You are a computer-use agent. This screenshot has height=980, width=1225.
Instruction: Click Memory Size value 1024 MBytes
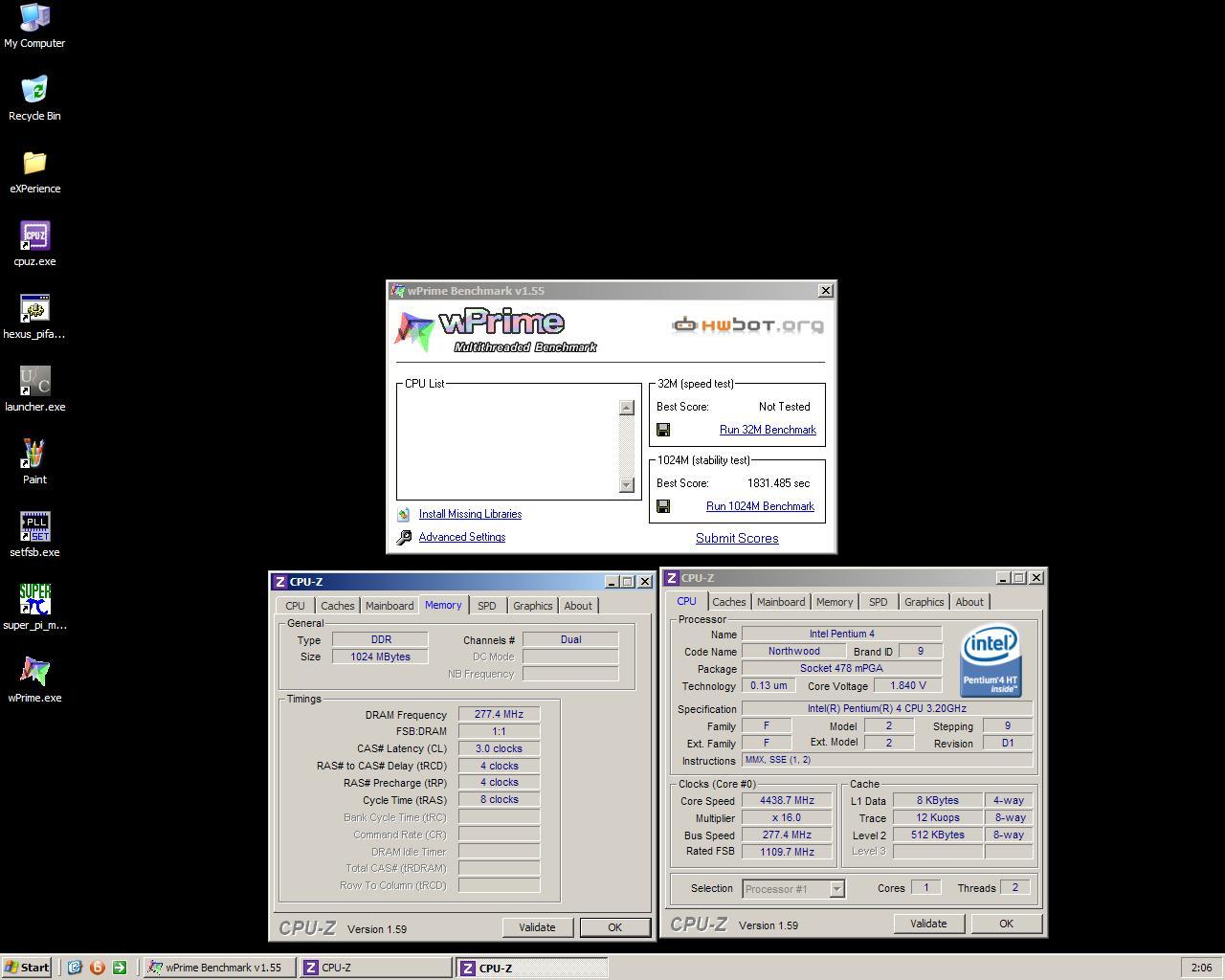click(380, 657)
